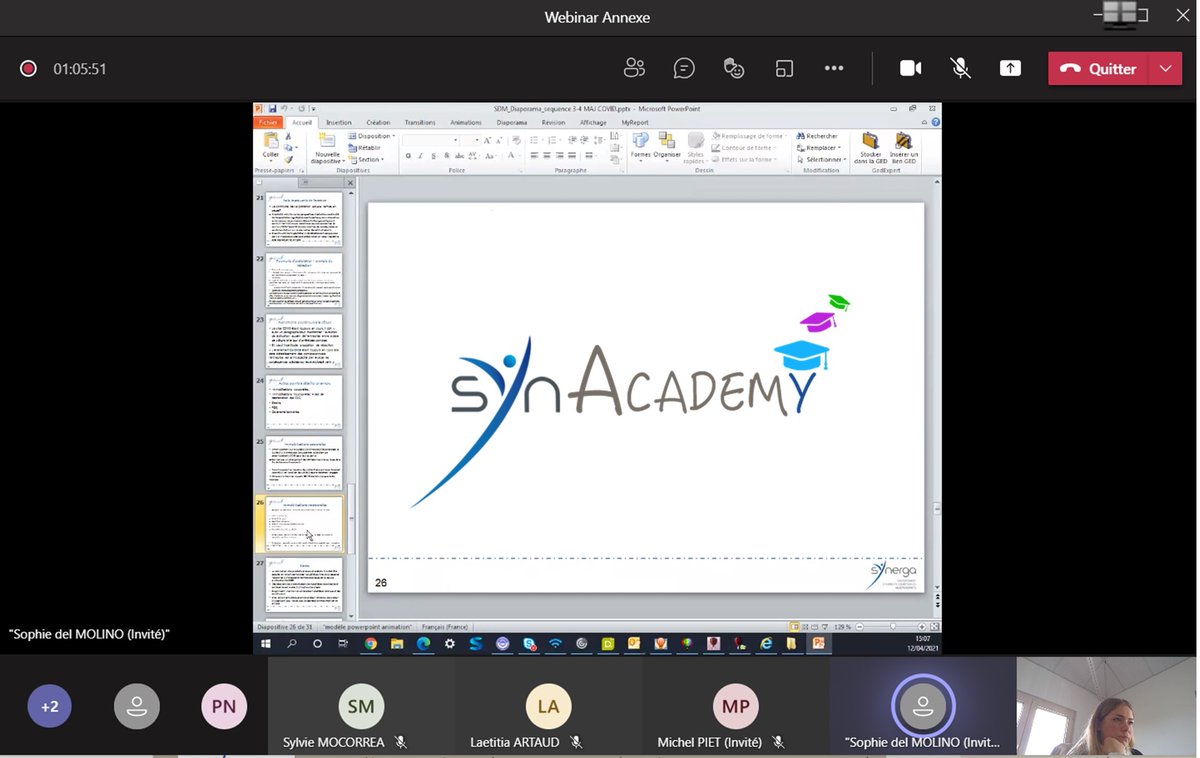Show the +2 additional participants
1200x758 pixels.
pyautogui.click(x=49, y=706)
